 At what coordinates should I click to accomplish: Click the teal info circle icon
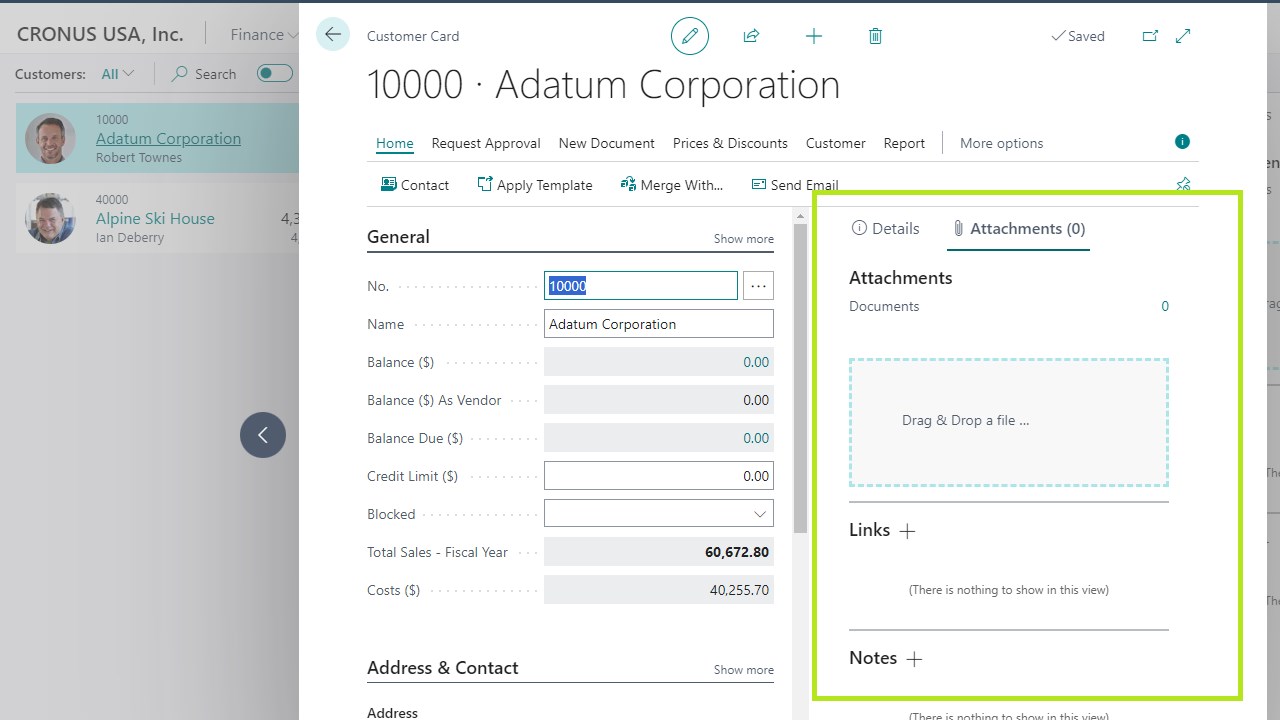pos(1182,142)
